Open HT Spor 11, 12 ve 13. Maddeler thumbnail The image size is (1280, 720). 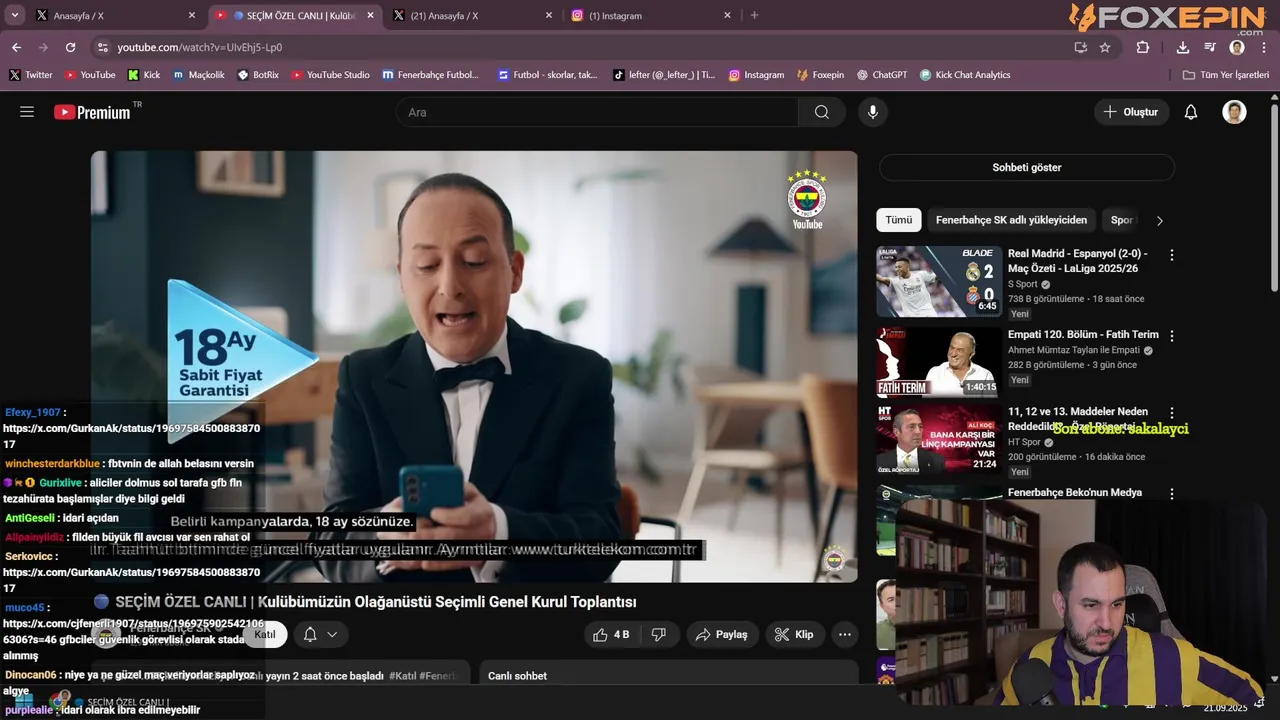pyautogui.click(x=939, y=440)
